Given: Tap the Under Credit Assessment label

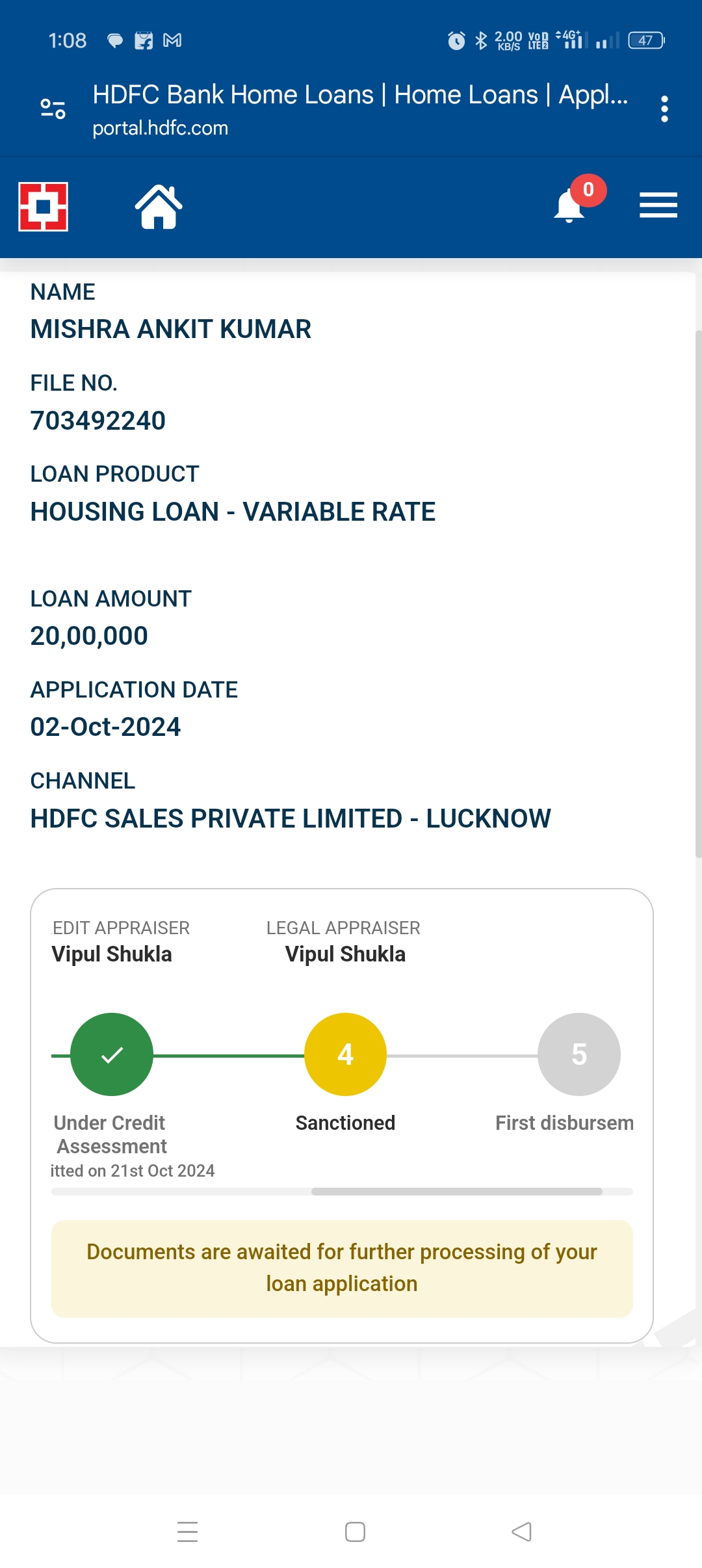Looking at the screenshot, I should [110, 1134].
